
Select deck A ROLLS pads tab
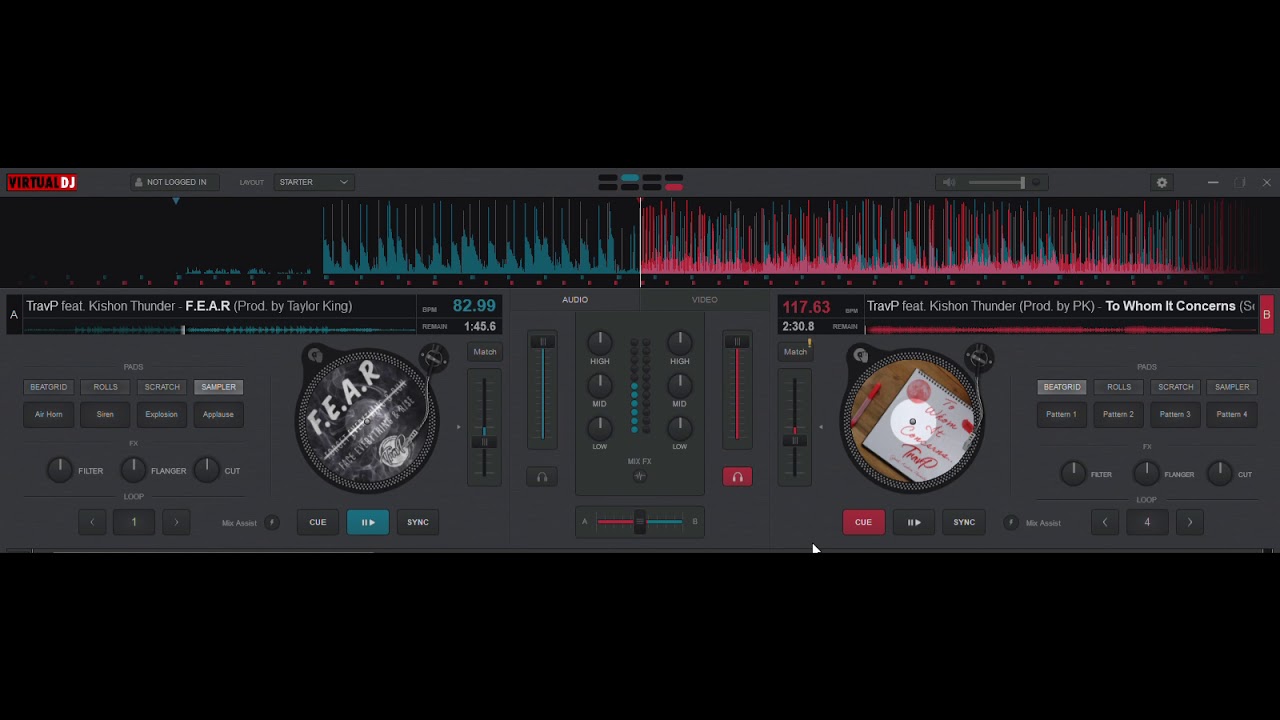point(105,387)
